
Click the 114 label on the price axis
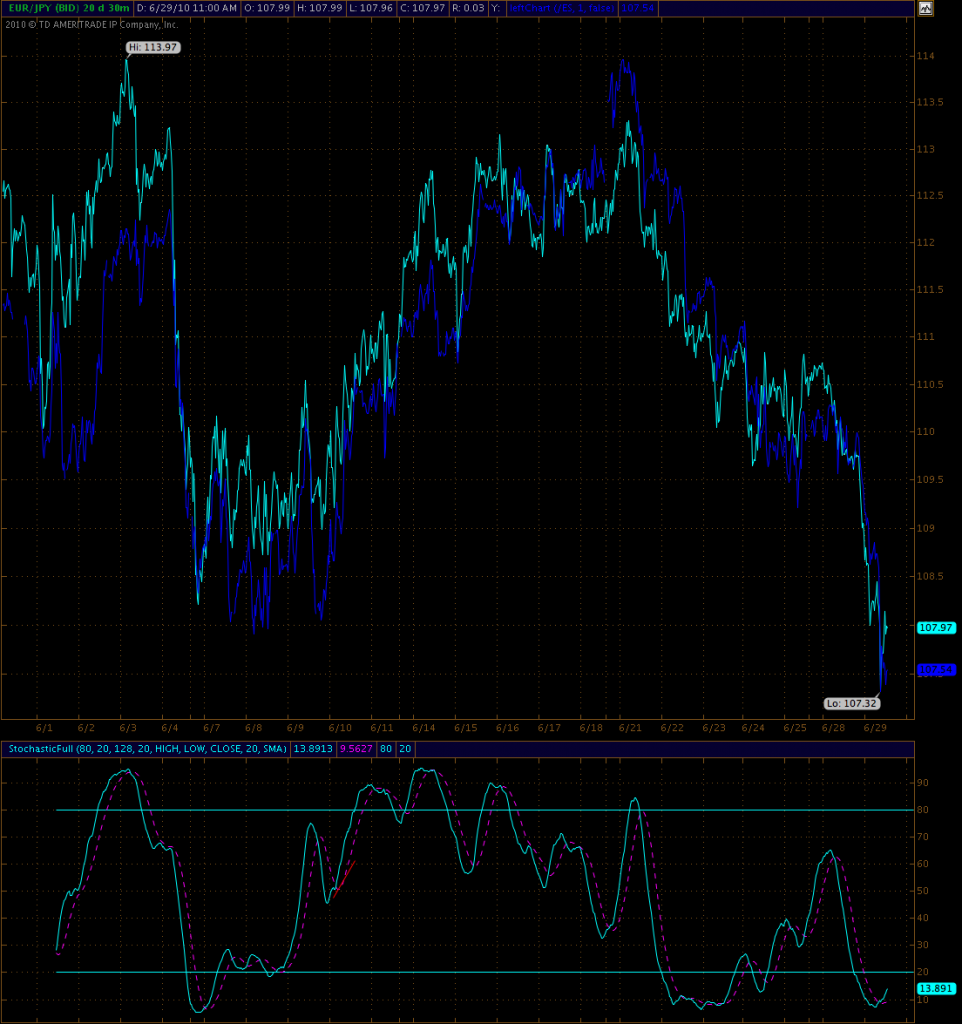pos(927,56)
